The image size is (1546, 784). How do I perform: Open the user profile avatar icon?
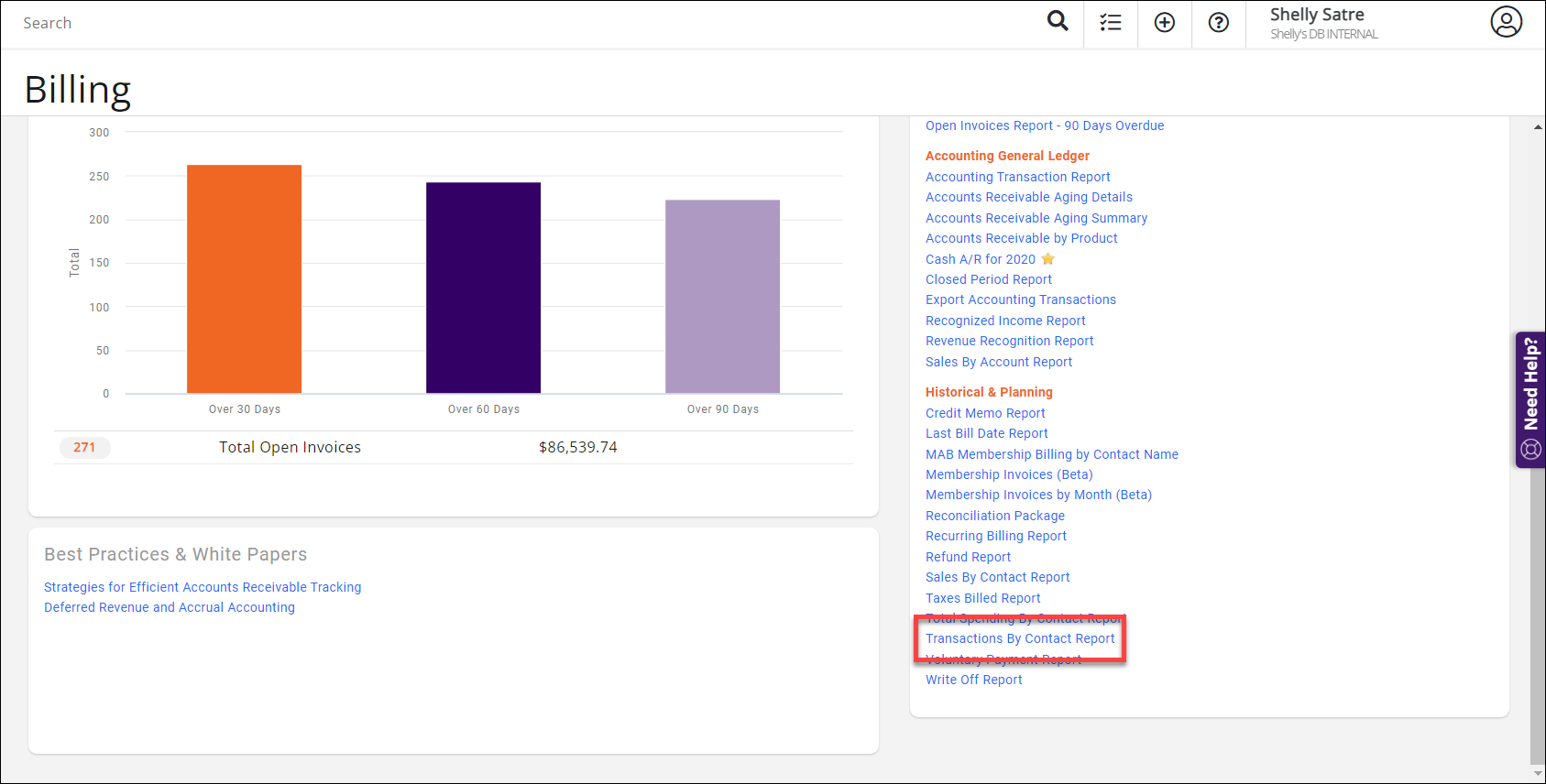(x=1506, y=22)
